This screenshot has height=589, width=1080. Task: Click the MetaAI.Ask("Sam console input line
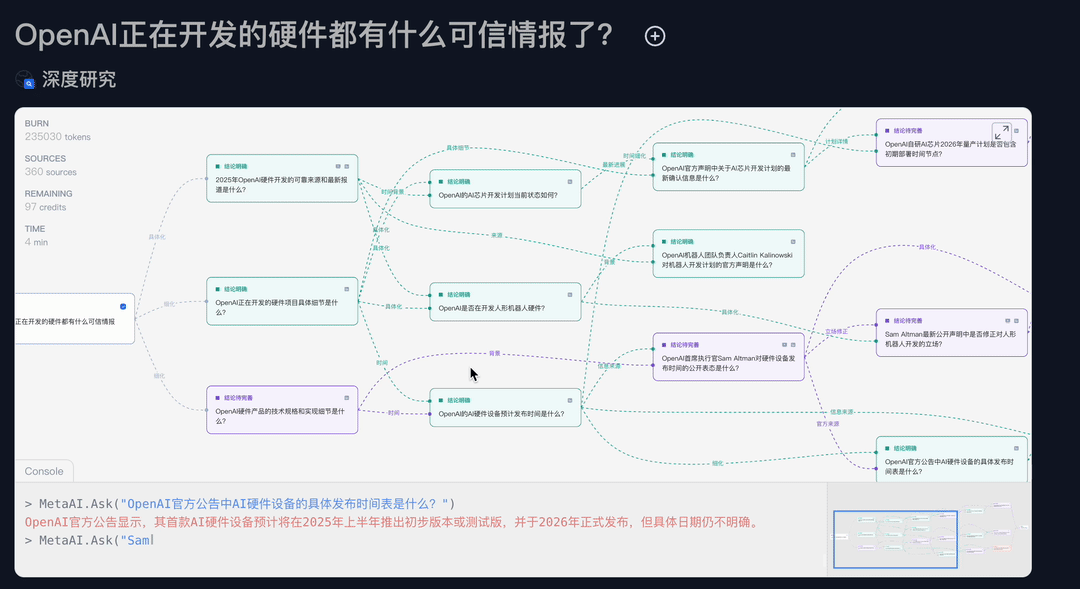(x=90, y=540)
